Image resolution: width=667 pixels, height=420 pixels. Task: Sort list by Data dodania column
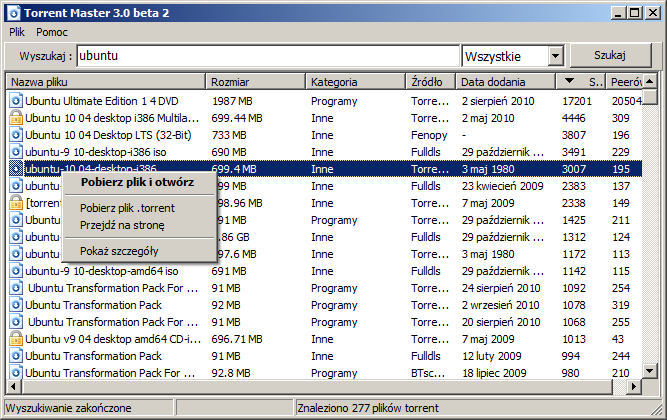tap(505, 81)
